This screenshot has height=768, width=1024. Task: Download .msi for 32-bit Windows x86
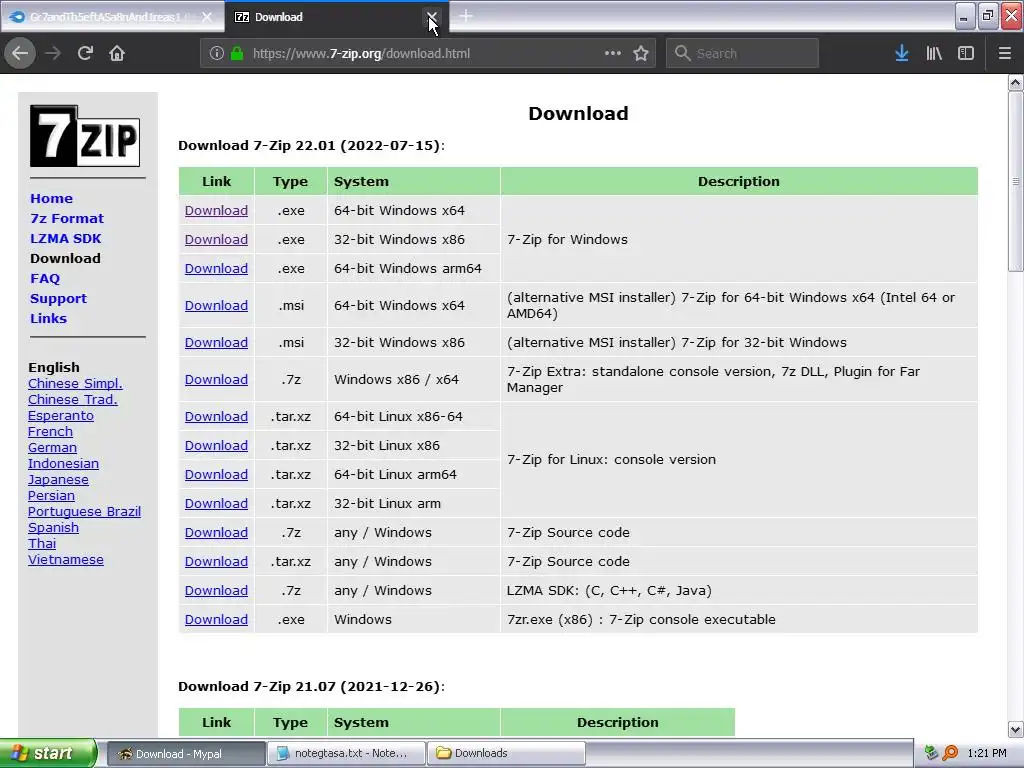(216, 343)
